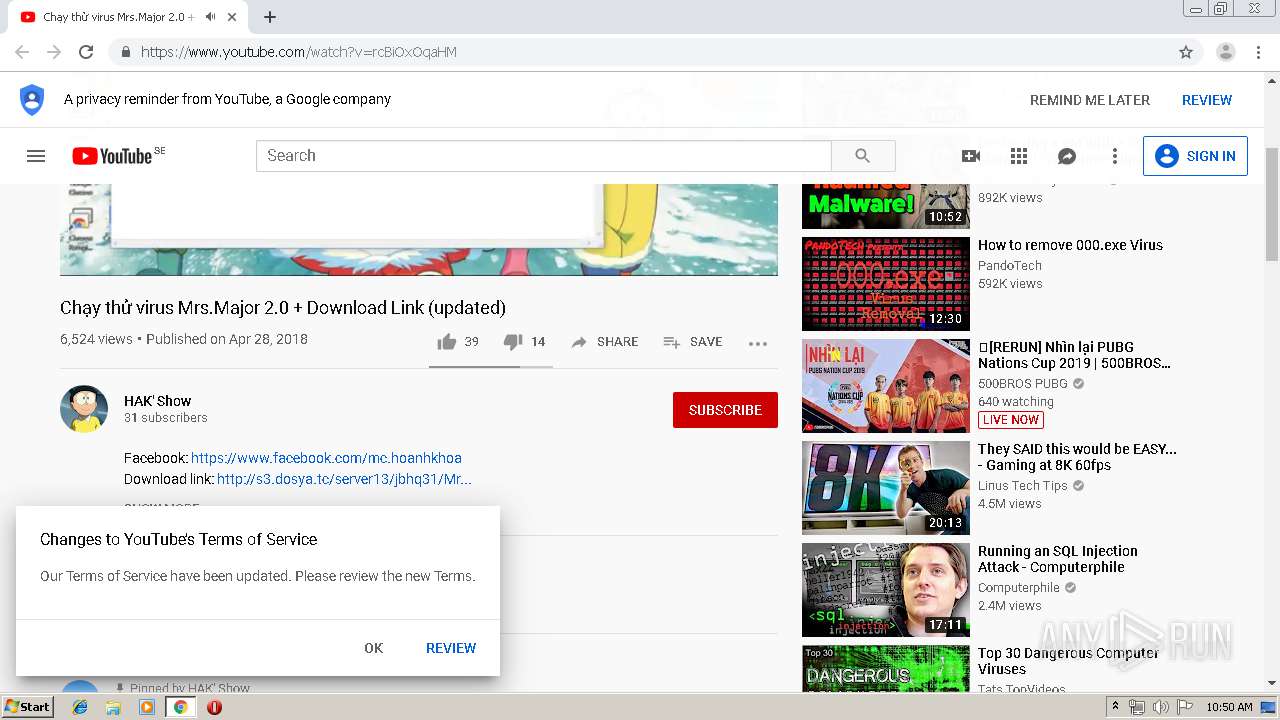
Task: Open the Computerphile channel name
Action: coord(1018,588)
